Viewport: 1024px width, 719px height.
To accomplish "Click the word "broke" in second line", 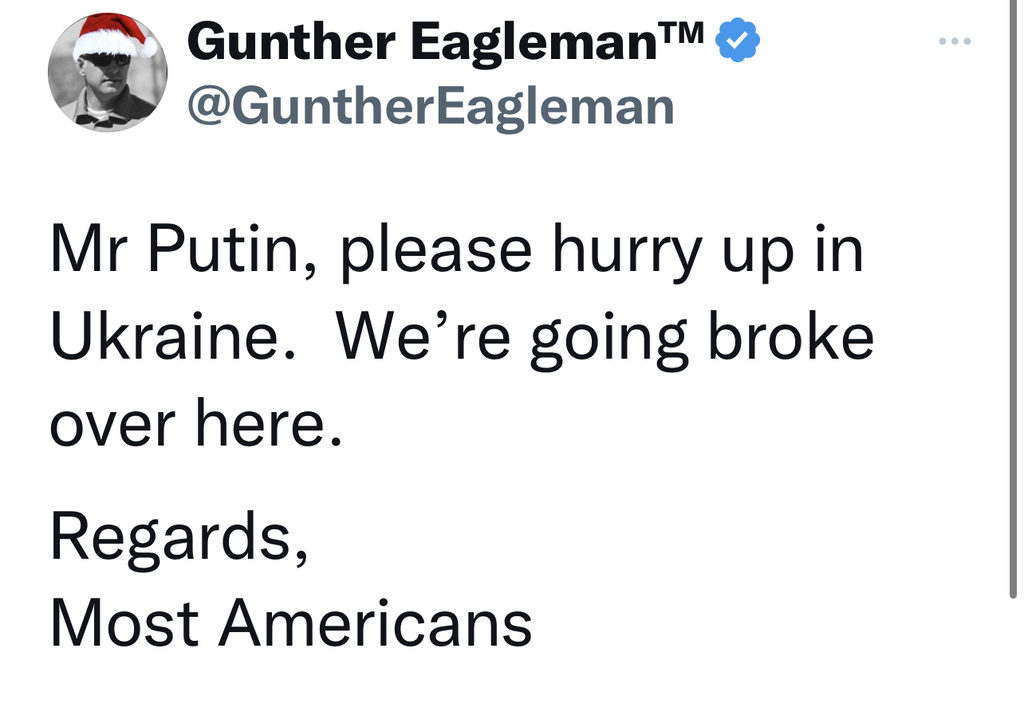I will click(791, 337).
